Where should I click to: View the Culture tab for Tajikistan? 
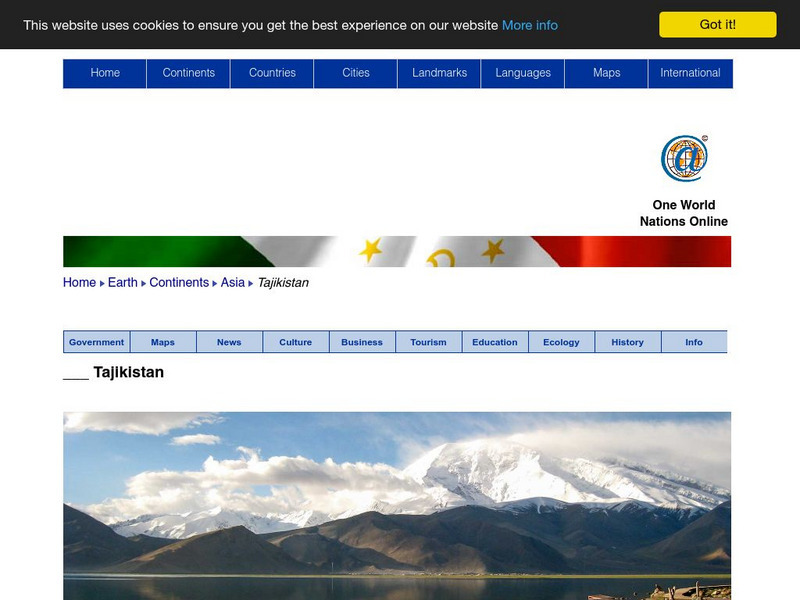296,341
